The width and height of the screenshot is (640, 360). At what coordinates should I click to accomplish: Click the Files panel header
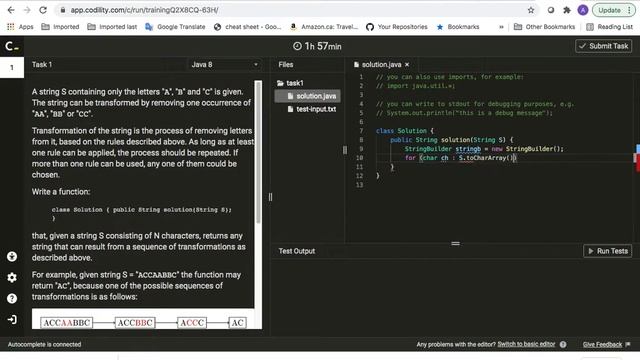pos(286,64)
